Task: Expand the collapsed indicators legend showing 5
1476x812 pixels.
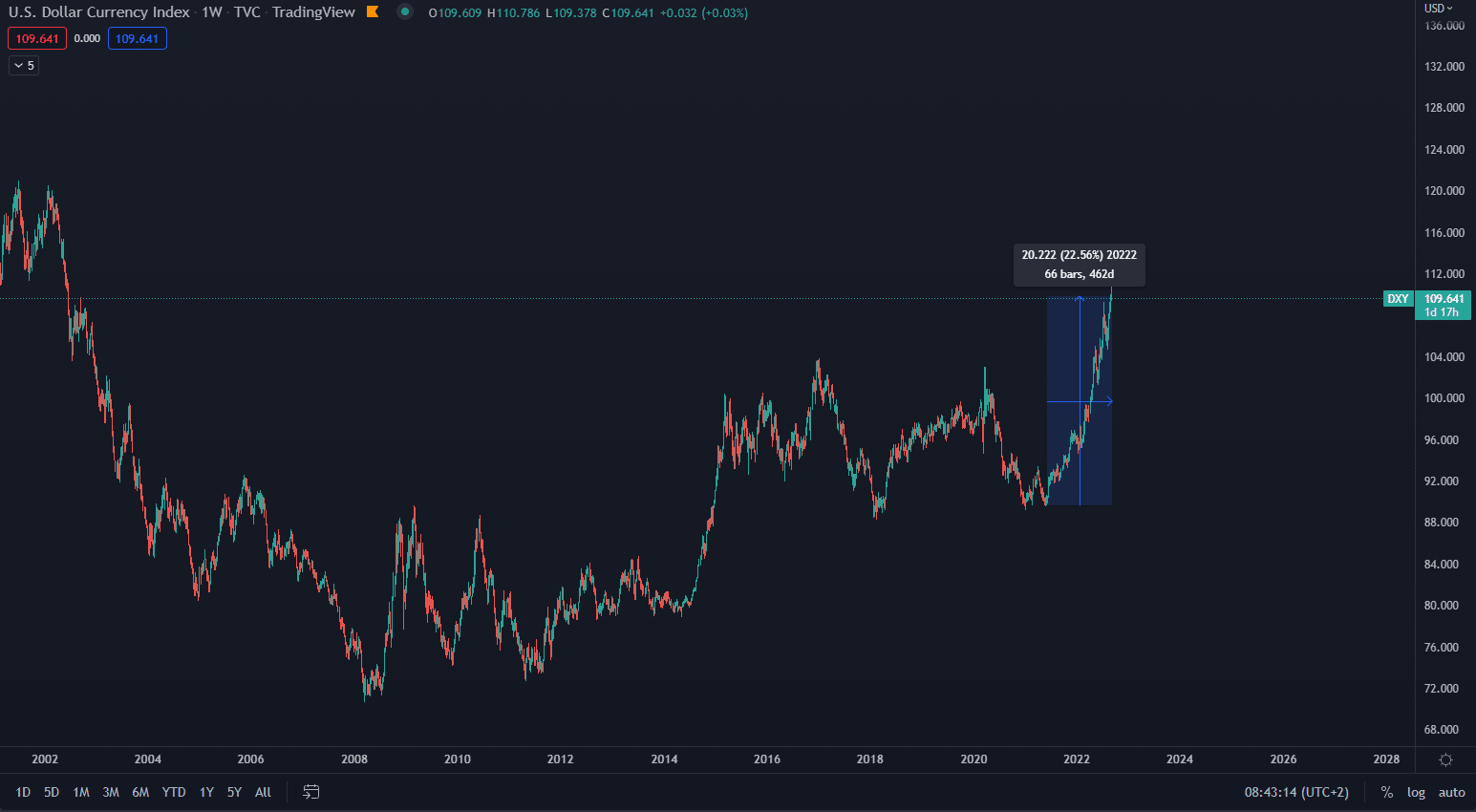Action: [x=24, y=66]
